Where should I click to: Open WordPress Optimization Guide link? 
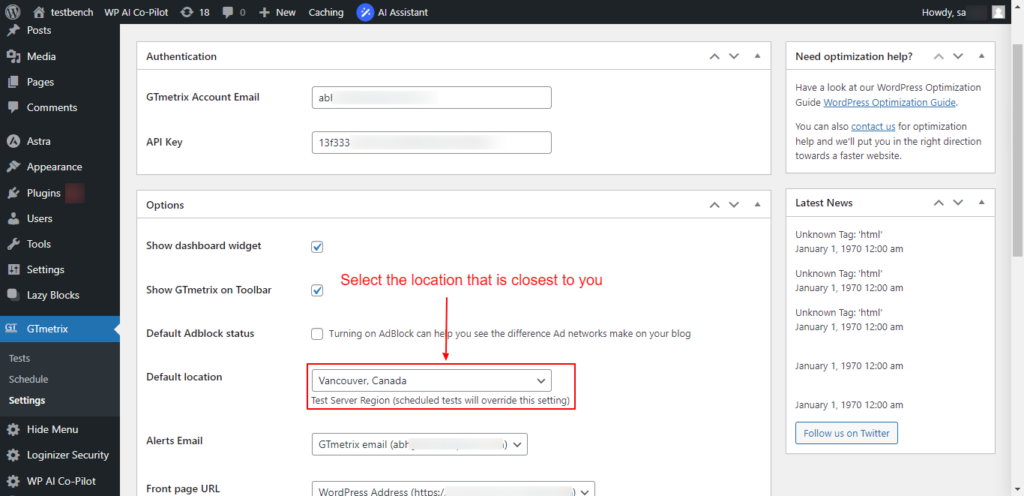[x=890, y=102]
